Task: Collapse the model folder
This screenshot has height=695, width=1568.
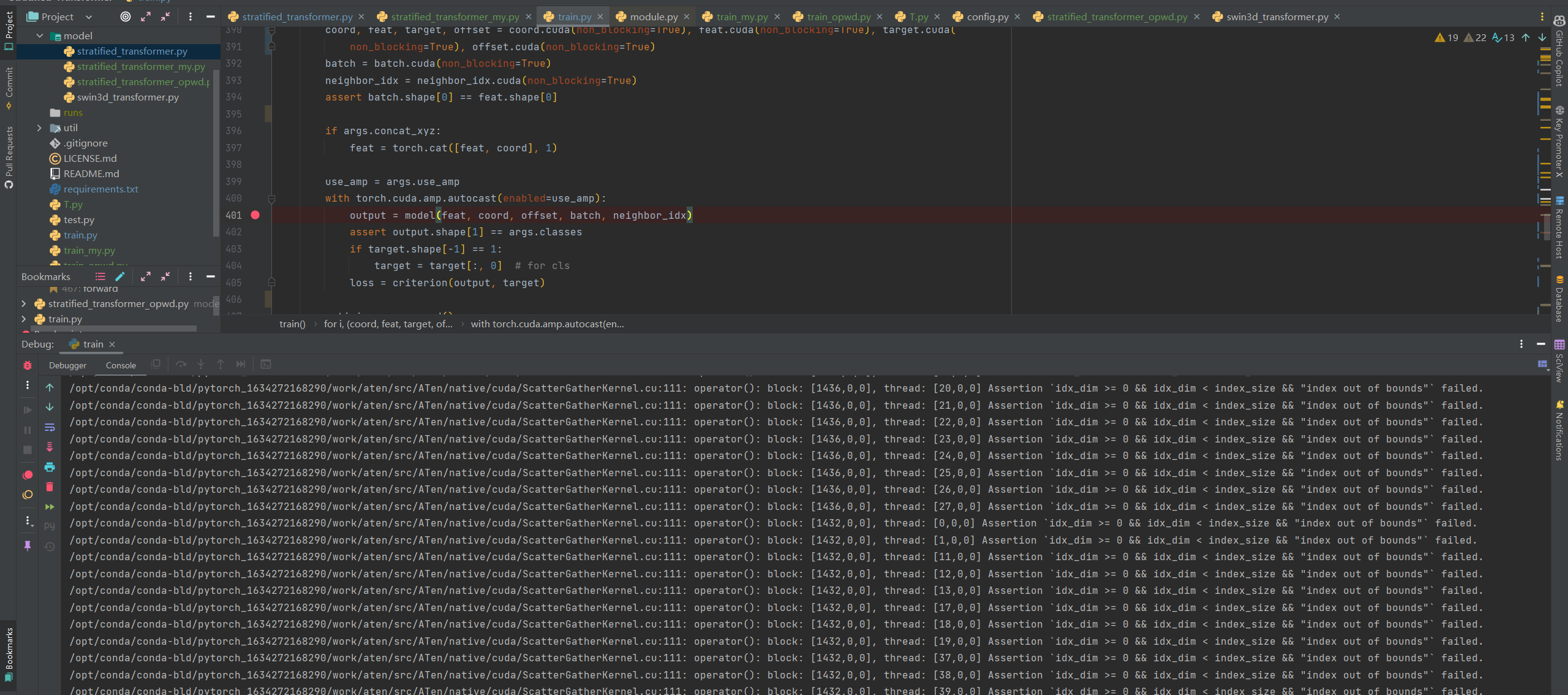Action: [x=40, y=36]
